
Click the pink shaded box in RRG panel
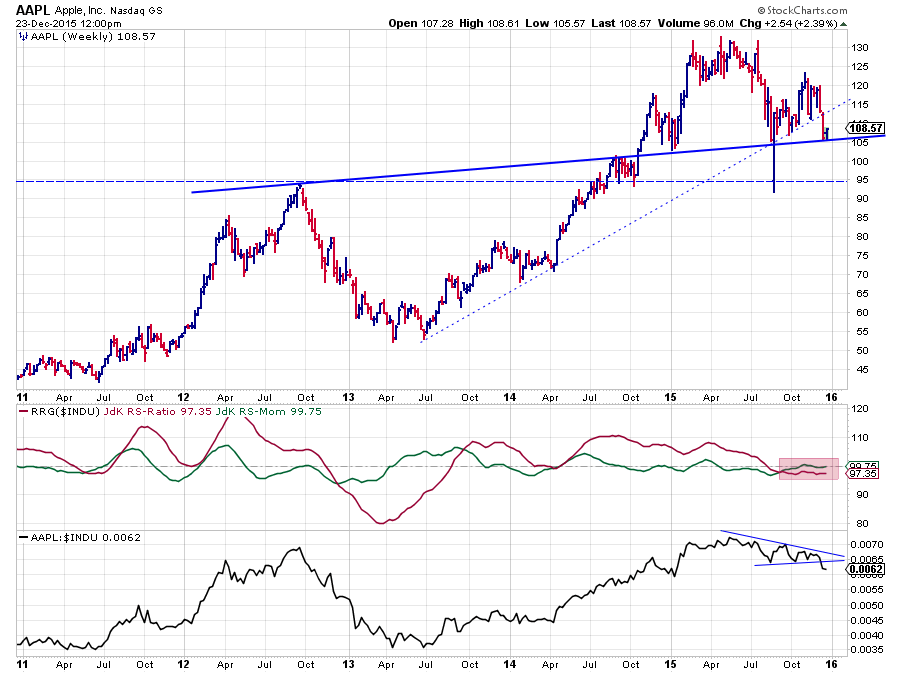[807, 469]
